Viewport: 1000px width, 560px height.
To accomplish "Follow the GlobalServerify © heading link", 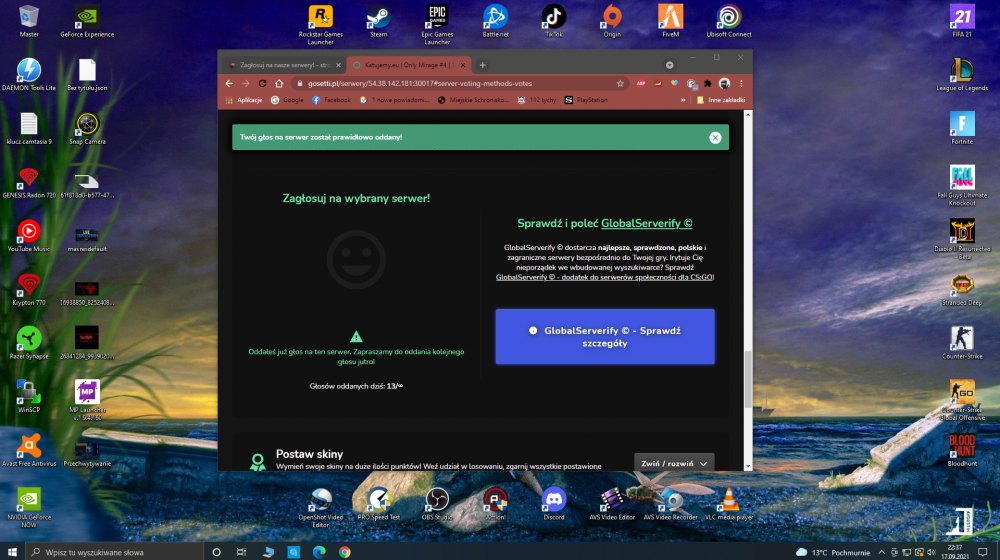I will pyautogui.click(x=647, y=223).
